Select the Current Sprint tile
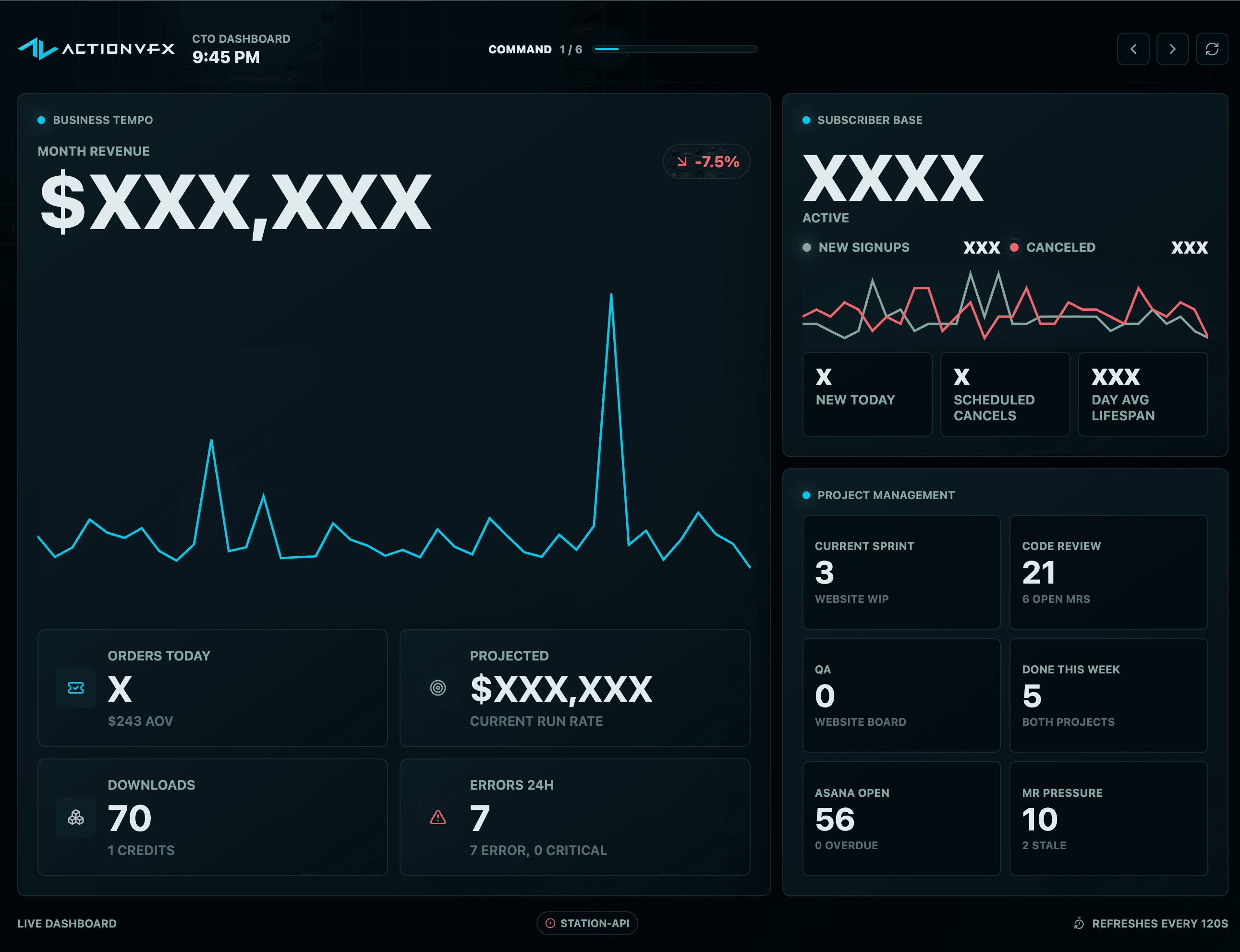This screenshot has height=952, width=1240. [901, 572]
